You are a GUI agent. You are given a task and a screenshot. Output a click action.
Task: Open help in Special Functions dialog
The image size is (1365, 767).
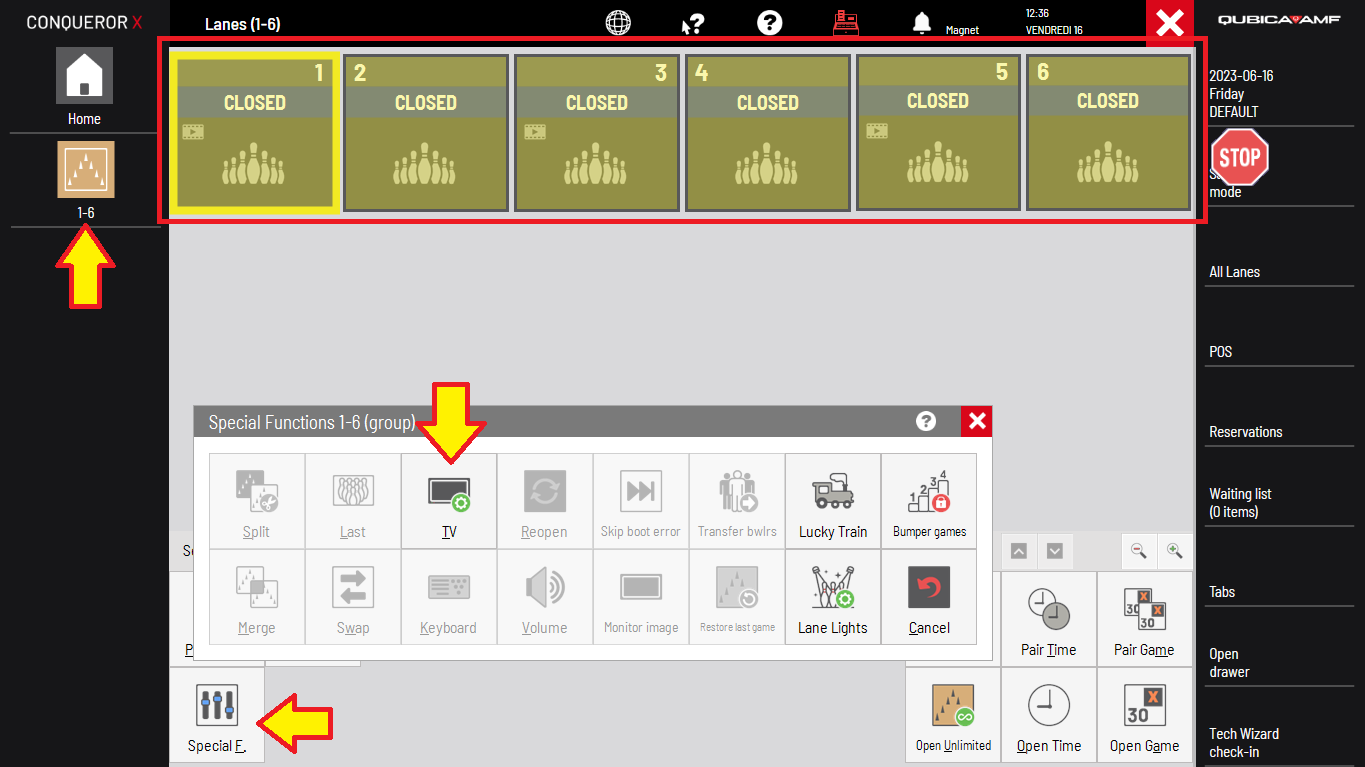coord(926,421)
